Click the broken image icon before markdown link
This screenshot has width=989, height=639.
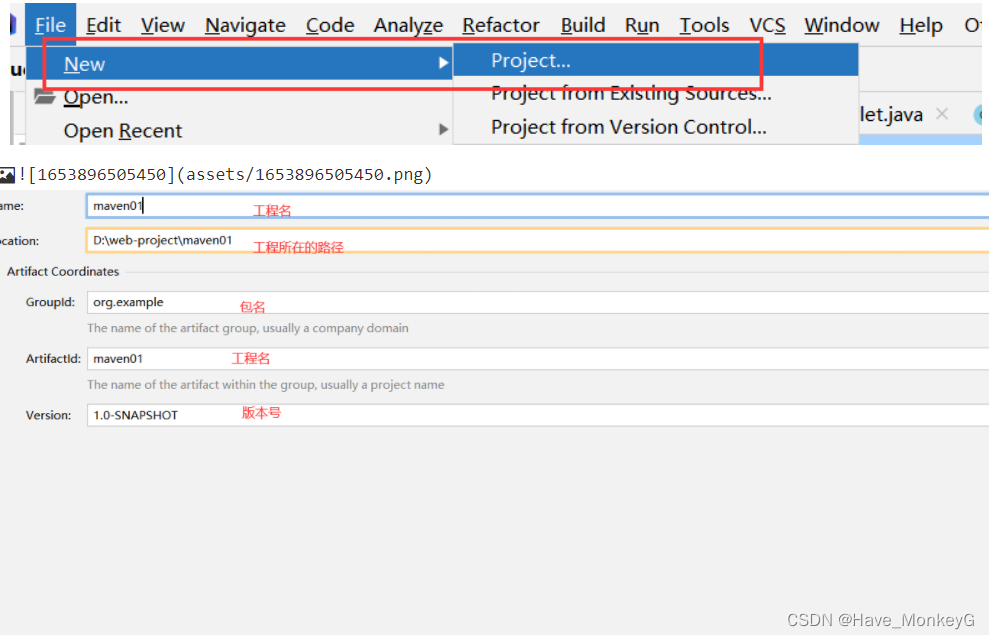point(7,175)
